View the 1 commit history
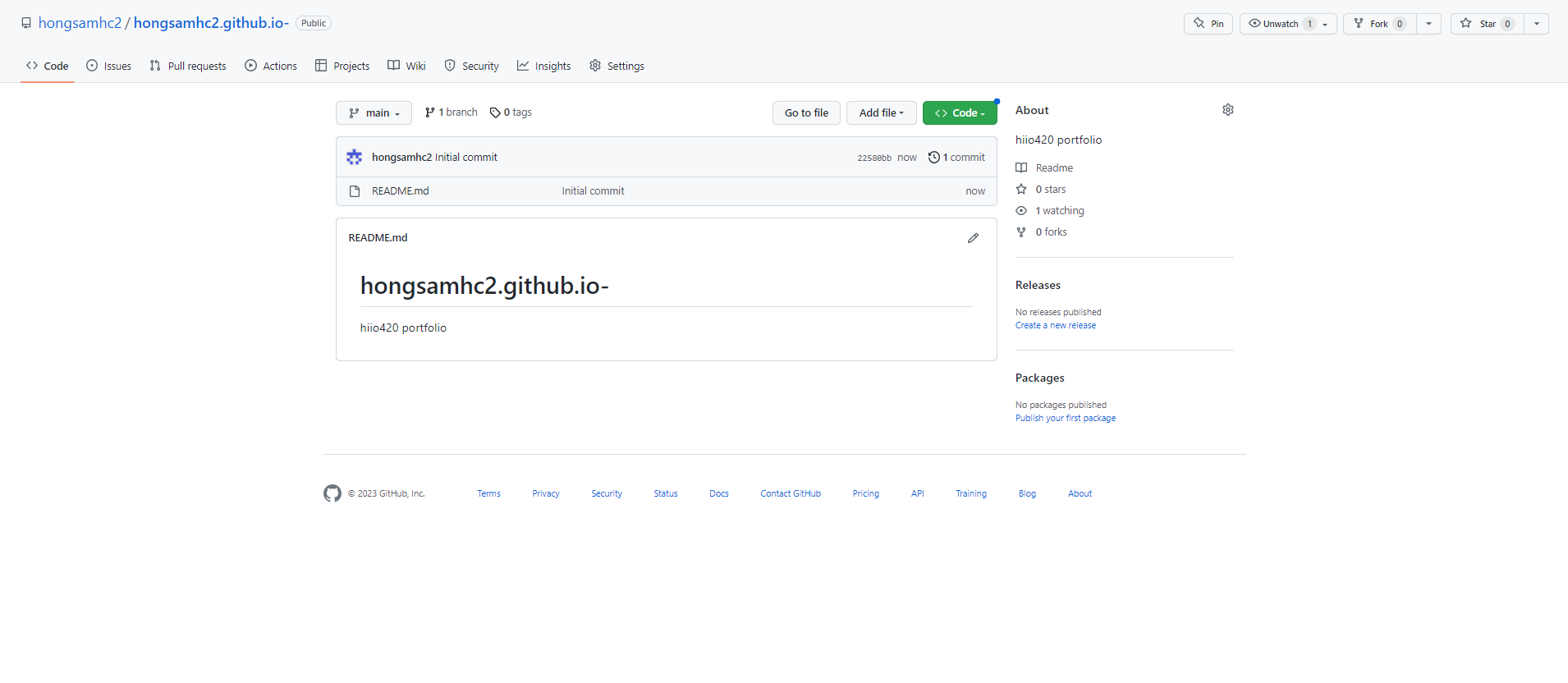Screen dimensions: 1568x683 pos(956,157)
